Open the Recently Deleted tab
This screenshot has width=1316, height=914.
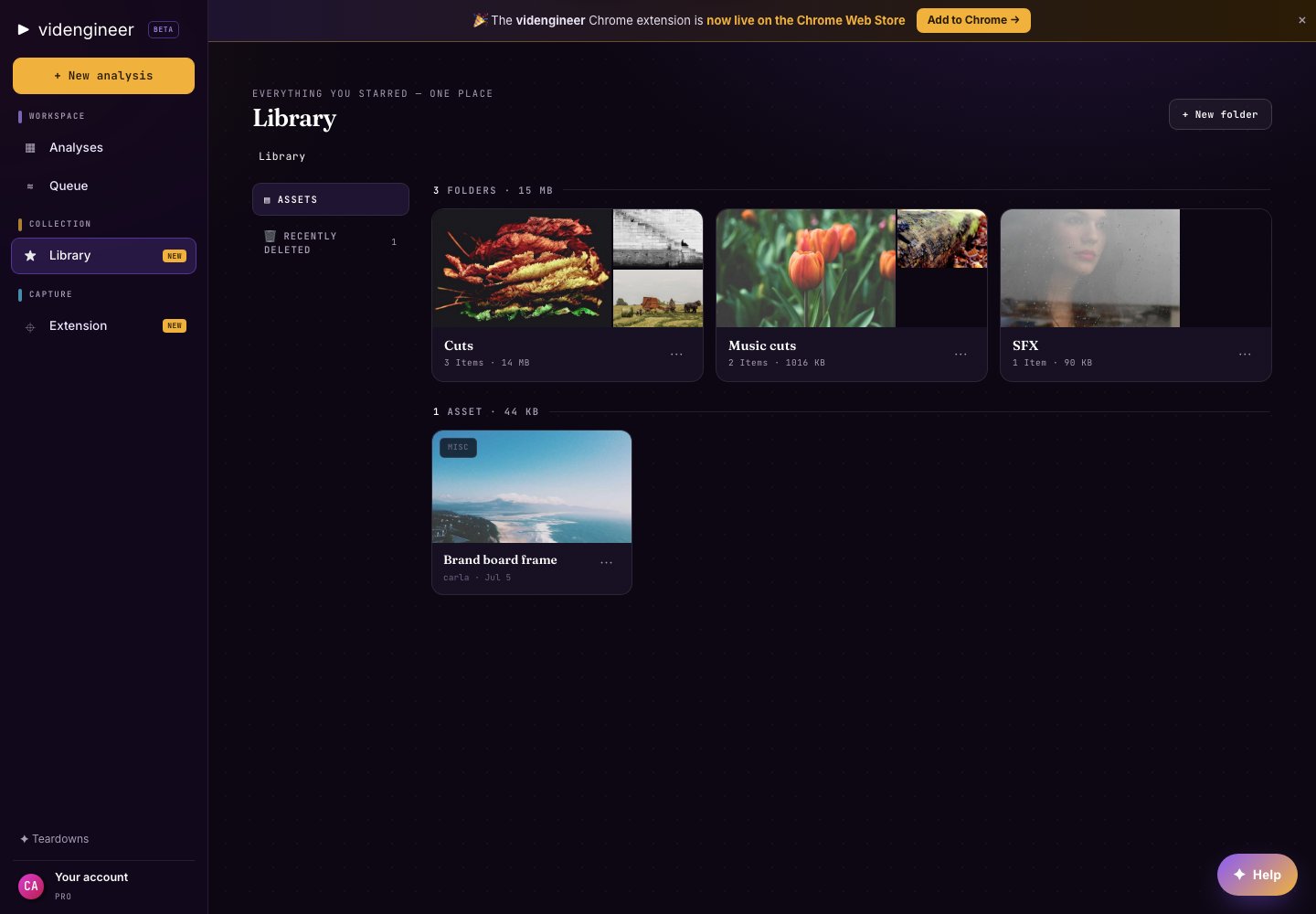pyautogui.click(x=331, y=242)
